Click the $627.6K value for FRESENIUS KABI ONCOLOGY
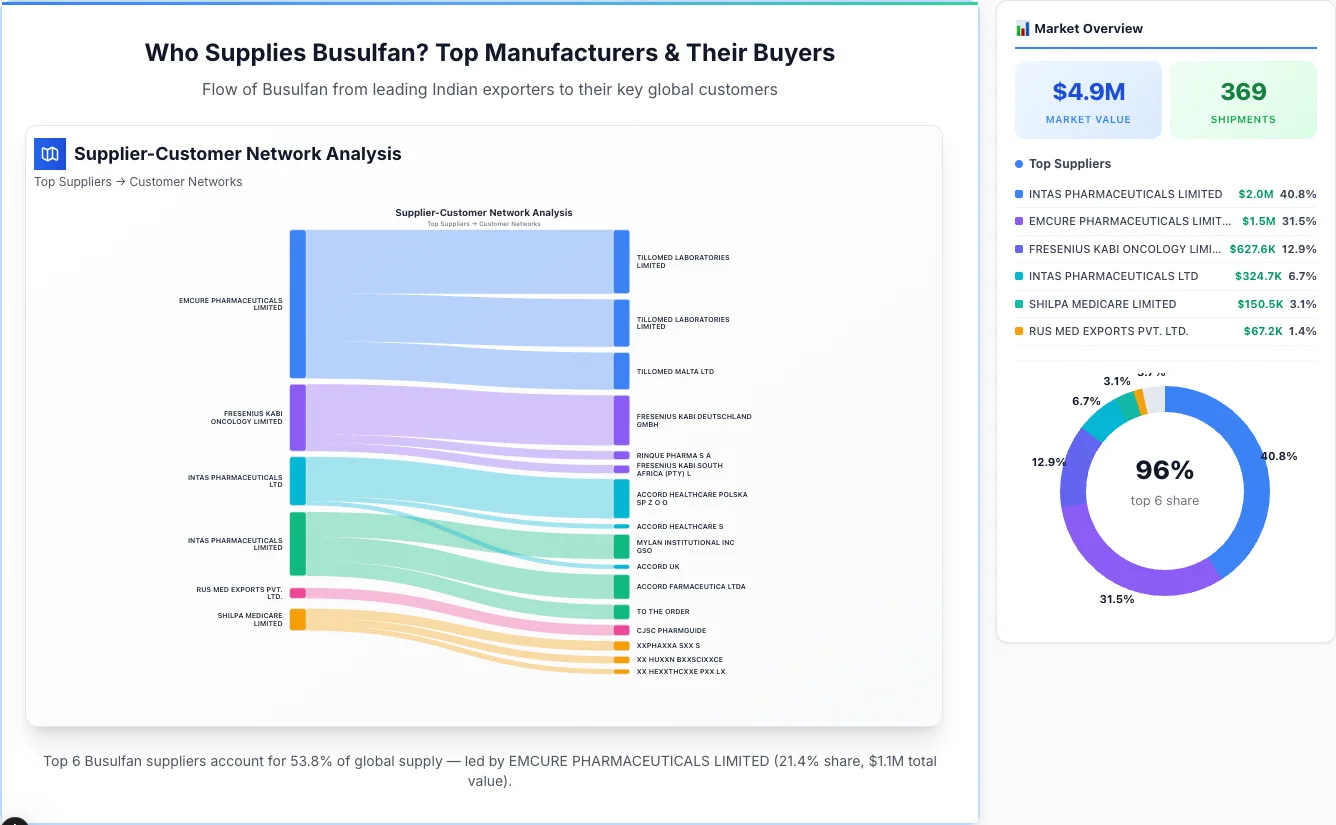Screen dimensions: 1336x825 pyautogui.click(x=1255, y=248)
